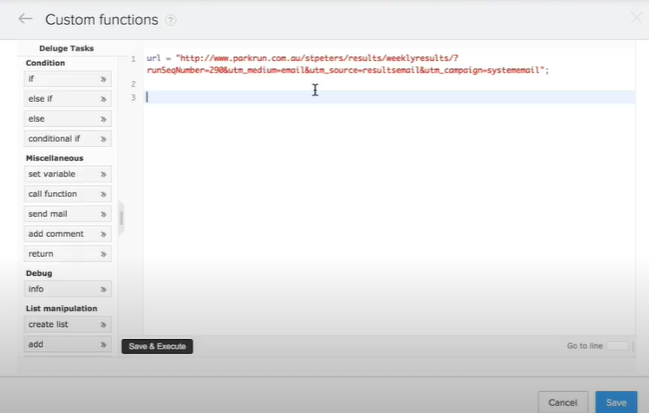Add a 'call function' task
The width and height of the screenshot is (649, 413).
[67, 194]
